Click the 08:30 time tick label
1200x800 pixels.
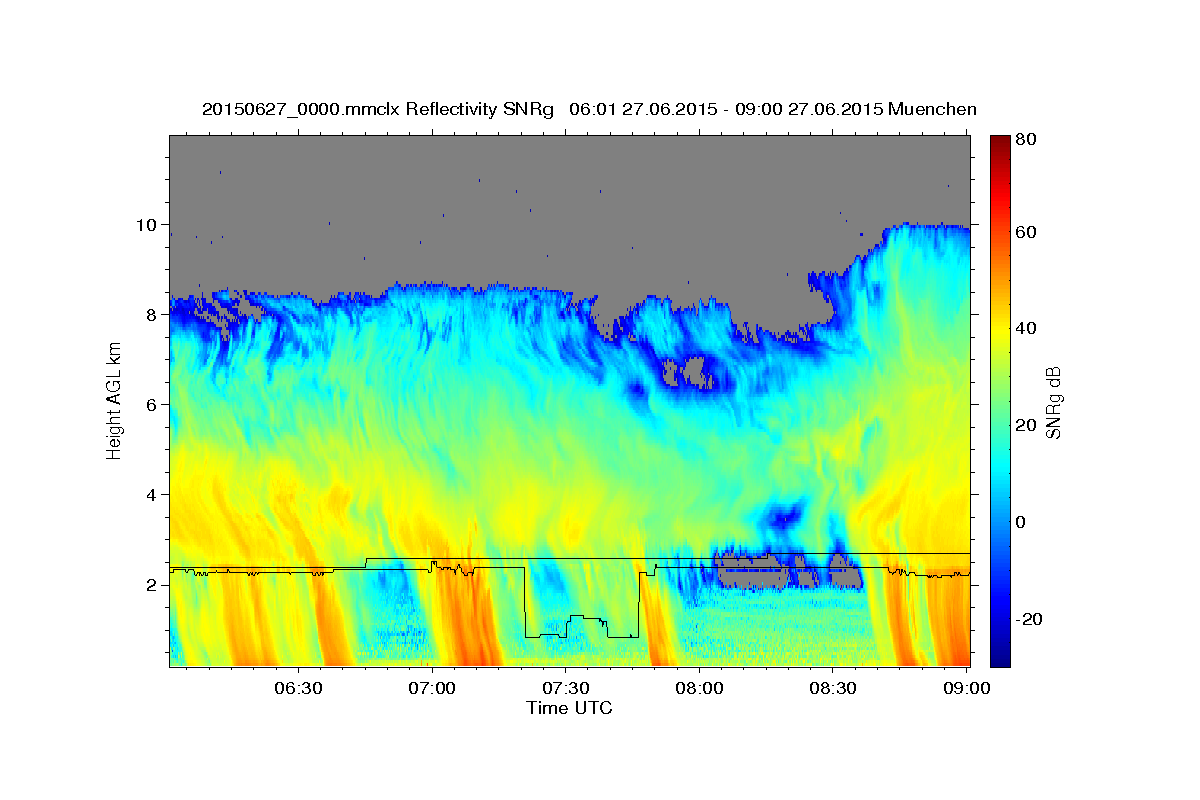834,689
